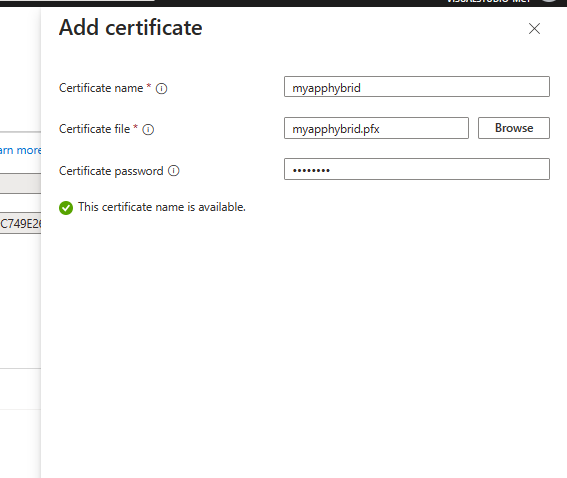Open the account avatar in top bar
This screenshot has width=567, height=478.
pos(550,1)
